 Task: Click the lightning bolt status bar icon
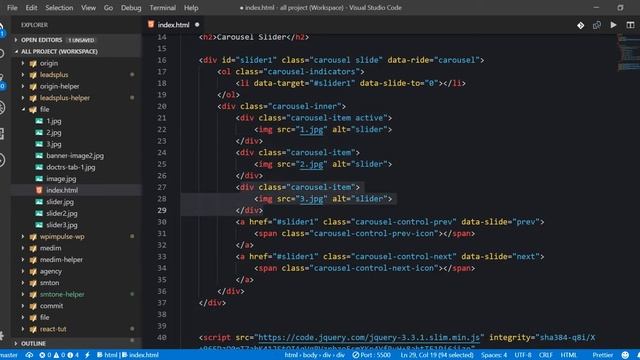[87, 355]
